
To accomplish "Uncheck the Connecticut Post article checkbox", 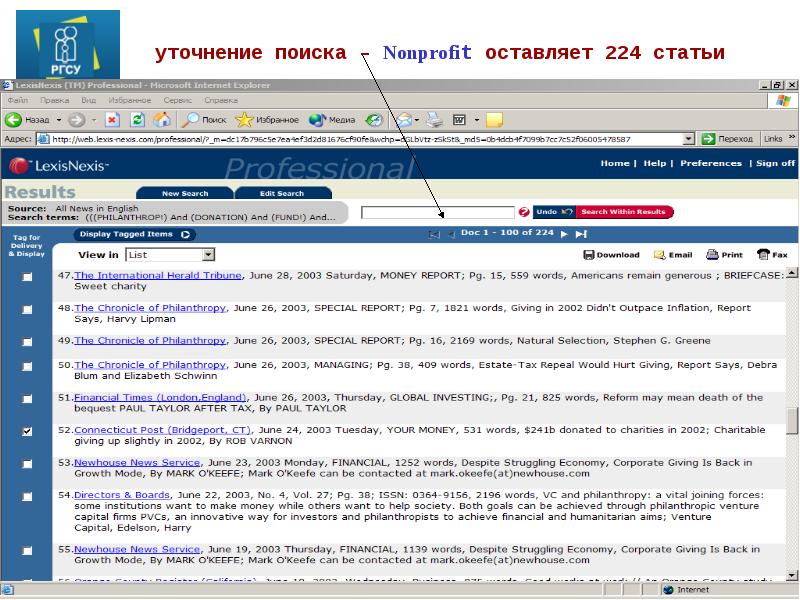I will 27,432.
